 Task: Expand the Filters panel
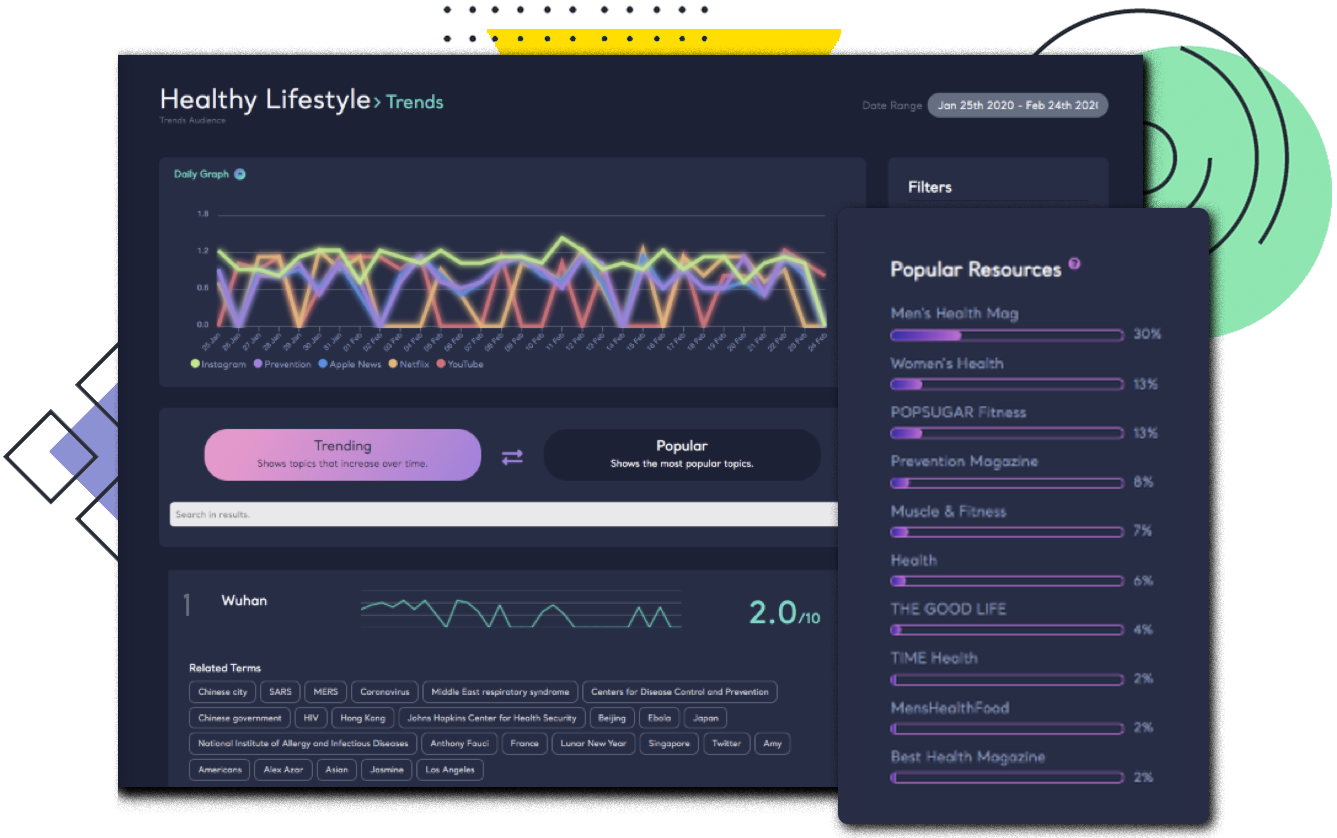pos(931,187)
